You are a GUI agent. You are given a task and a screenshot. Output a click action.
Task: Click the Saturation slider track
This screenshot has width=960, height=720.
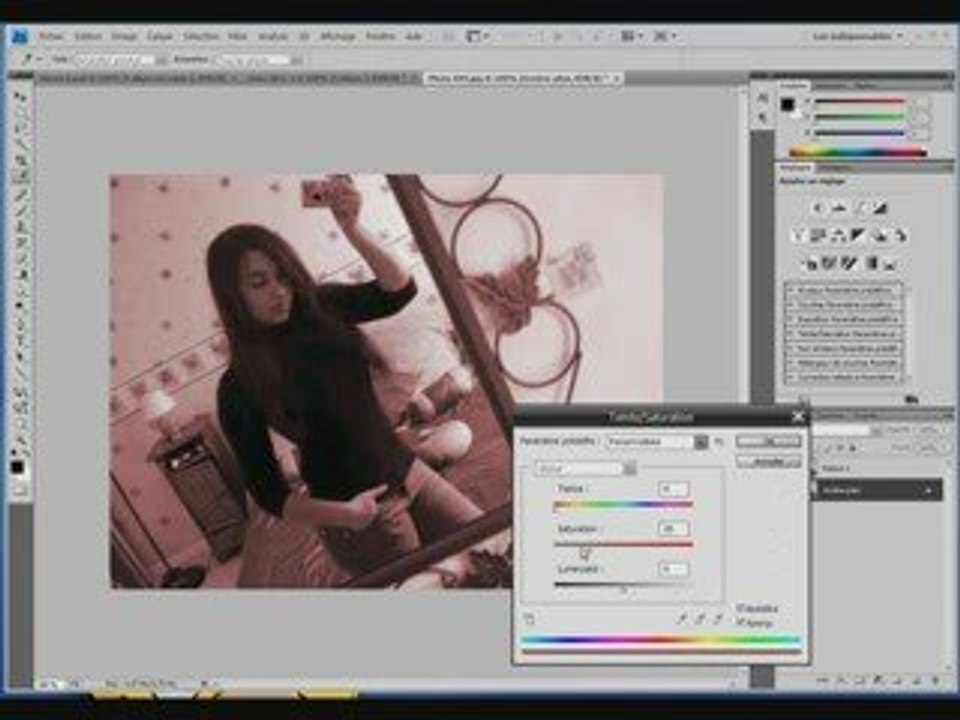[623, 544]
